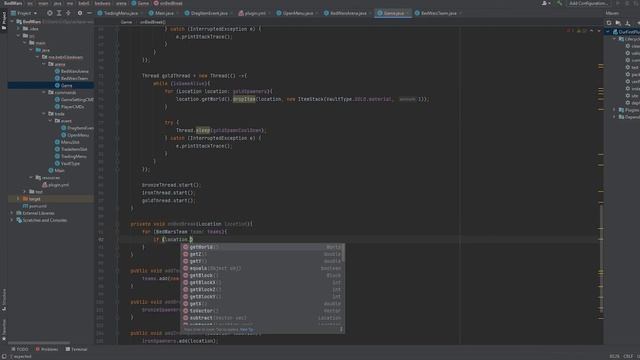Expand External Libraries node

tap(12, 213)
